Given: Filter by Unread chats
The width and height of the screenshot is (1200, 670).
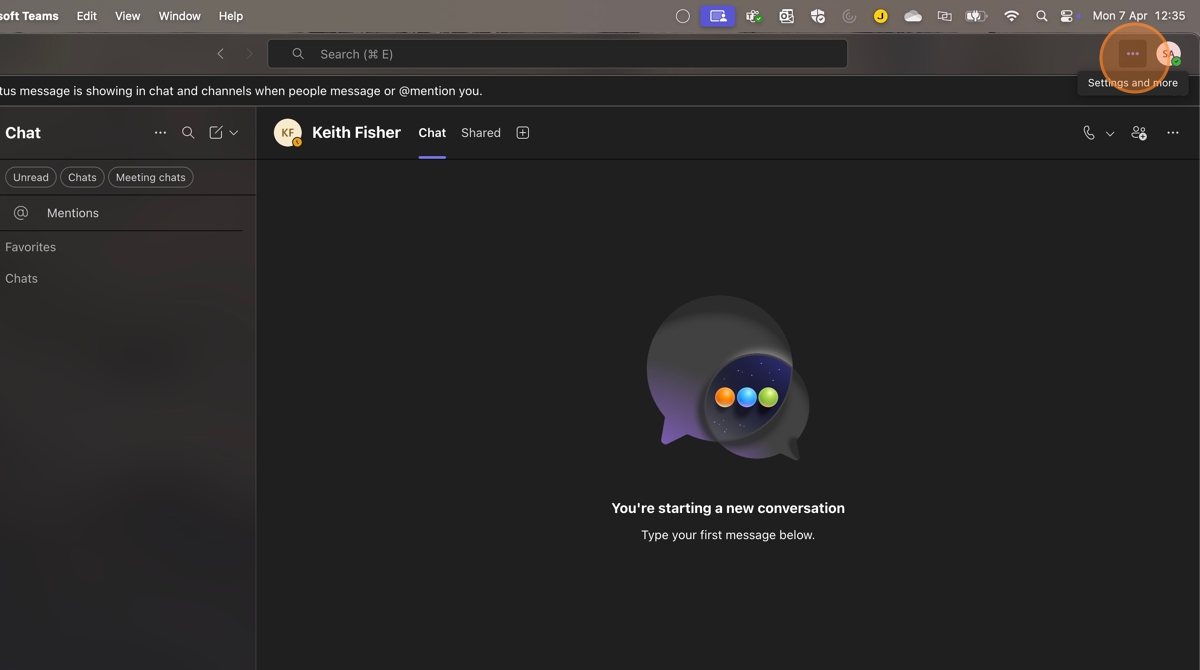Looking at the screenshot, I should [x=31, y=177].
